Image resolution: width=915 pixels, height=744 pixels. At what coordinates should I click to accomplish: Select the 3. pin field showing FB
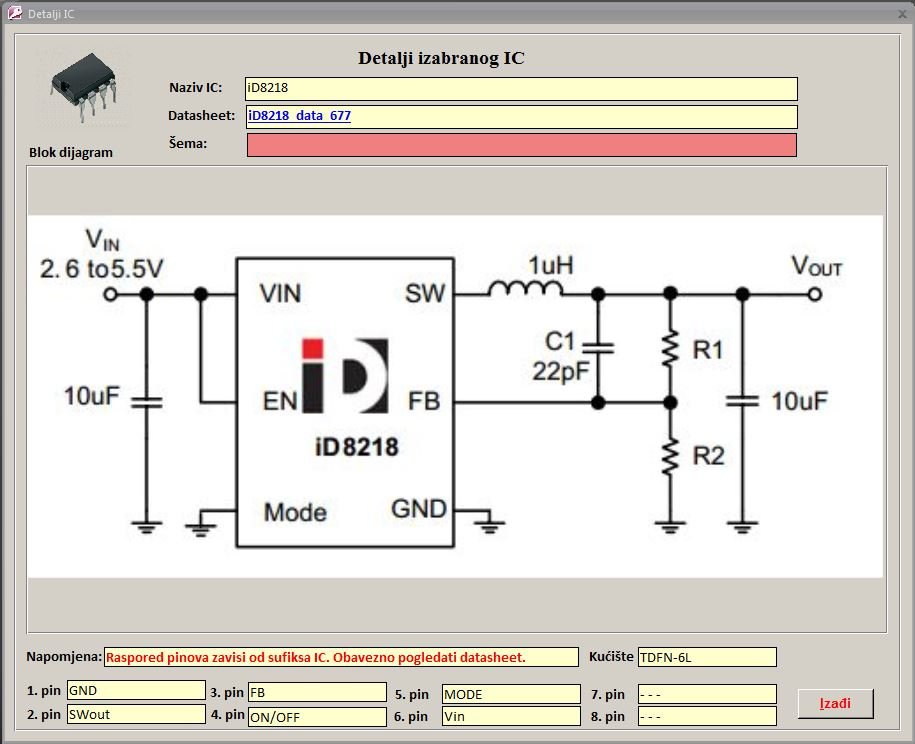[x=316, y=692]
